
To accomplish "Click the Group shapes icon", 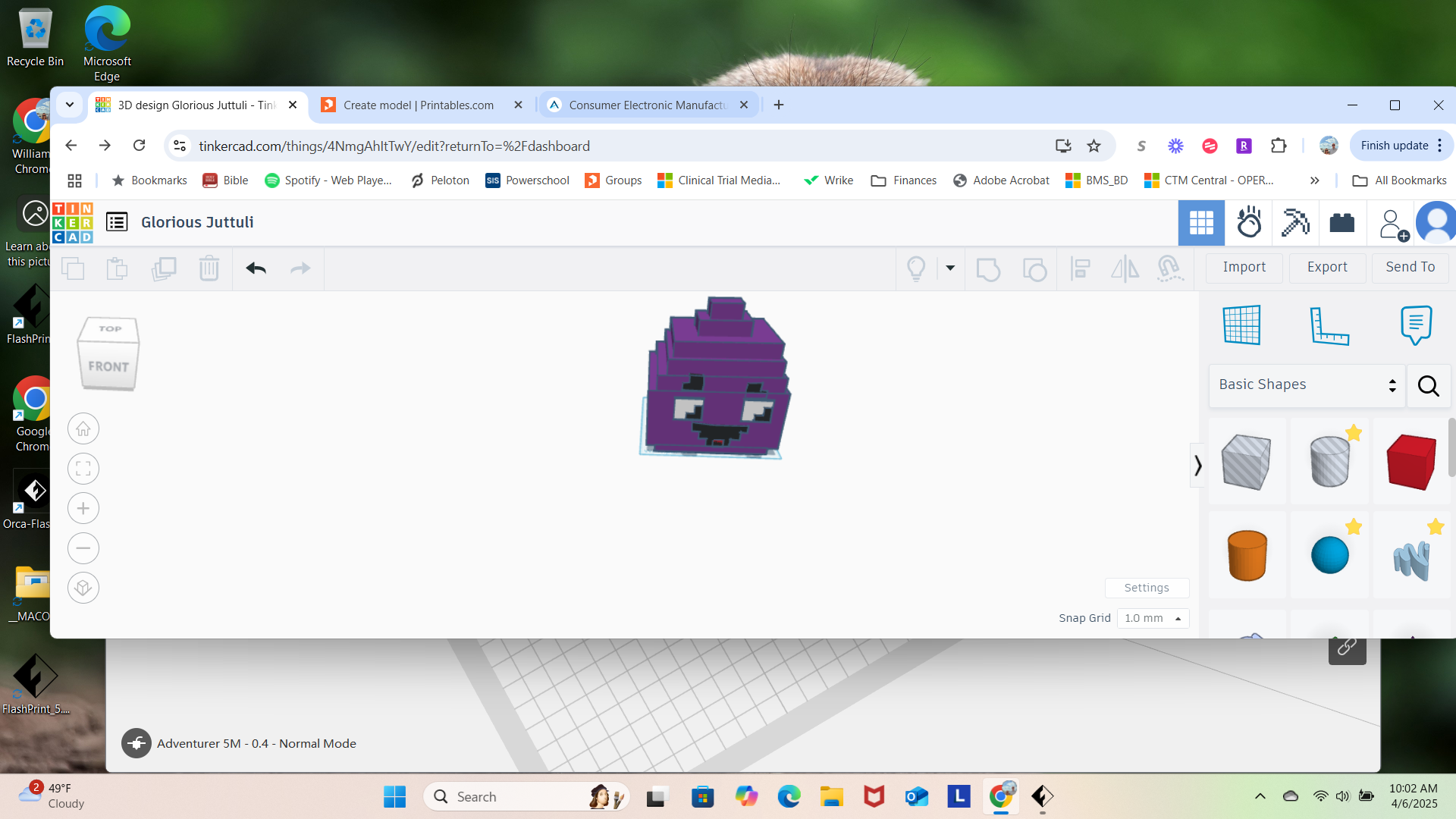I will [988, 268].
